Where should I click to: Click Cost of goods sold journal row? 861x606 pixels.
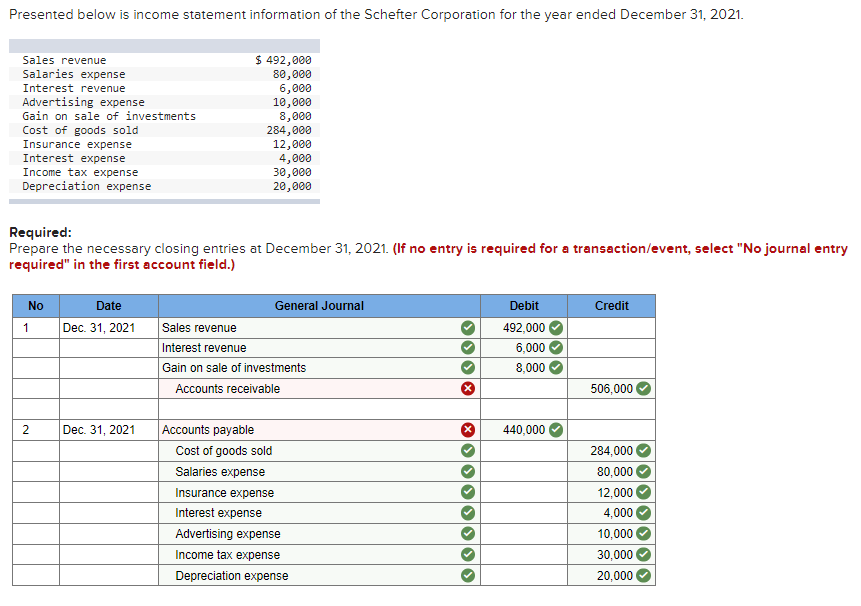click(319, 451)
